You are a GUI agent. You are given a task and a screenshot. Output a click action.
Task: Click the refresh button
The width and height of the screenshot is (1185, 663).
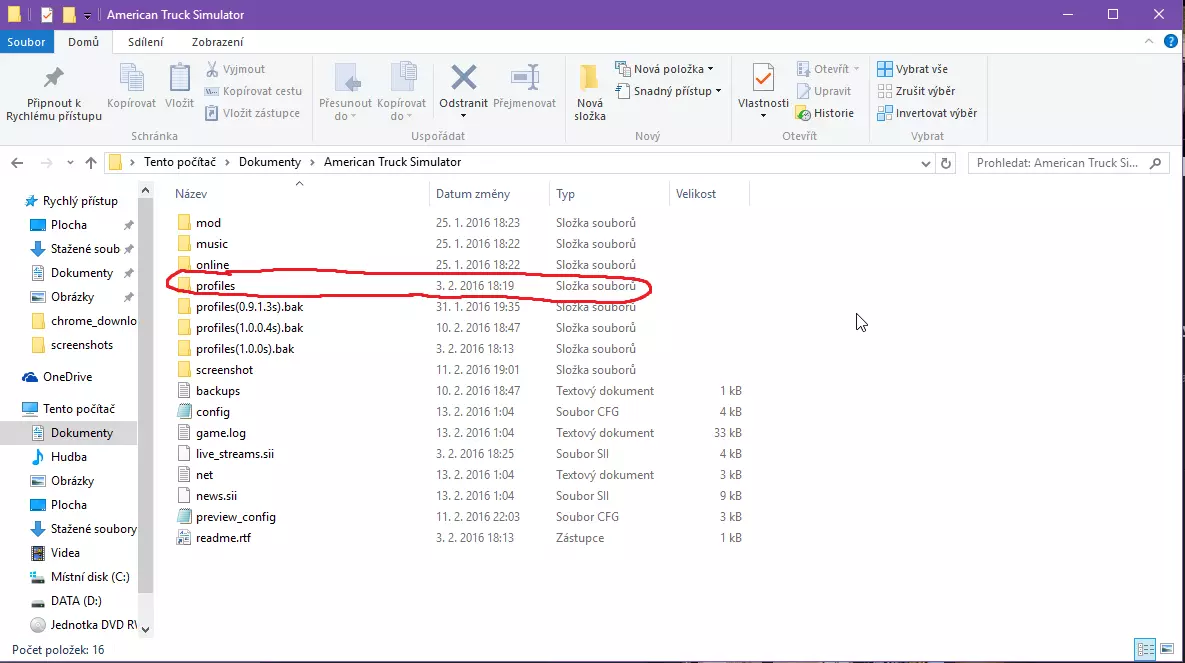pos(945,163)
